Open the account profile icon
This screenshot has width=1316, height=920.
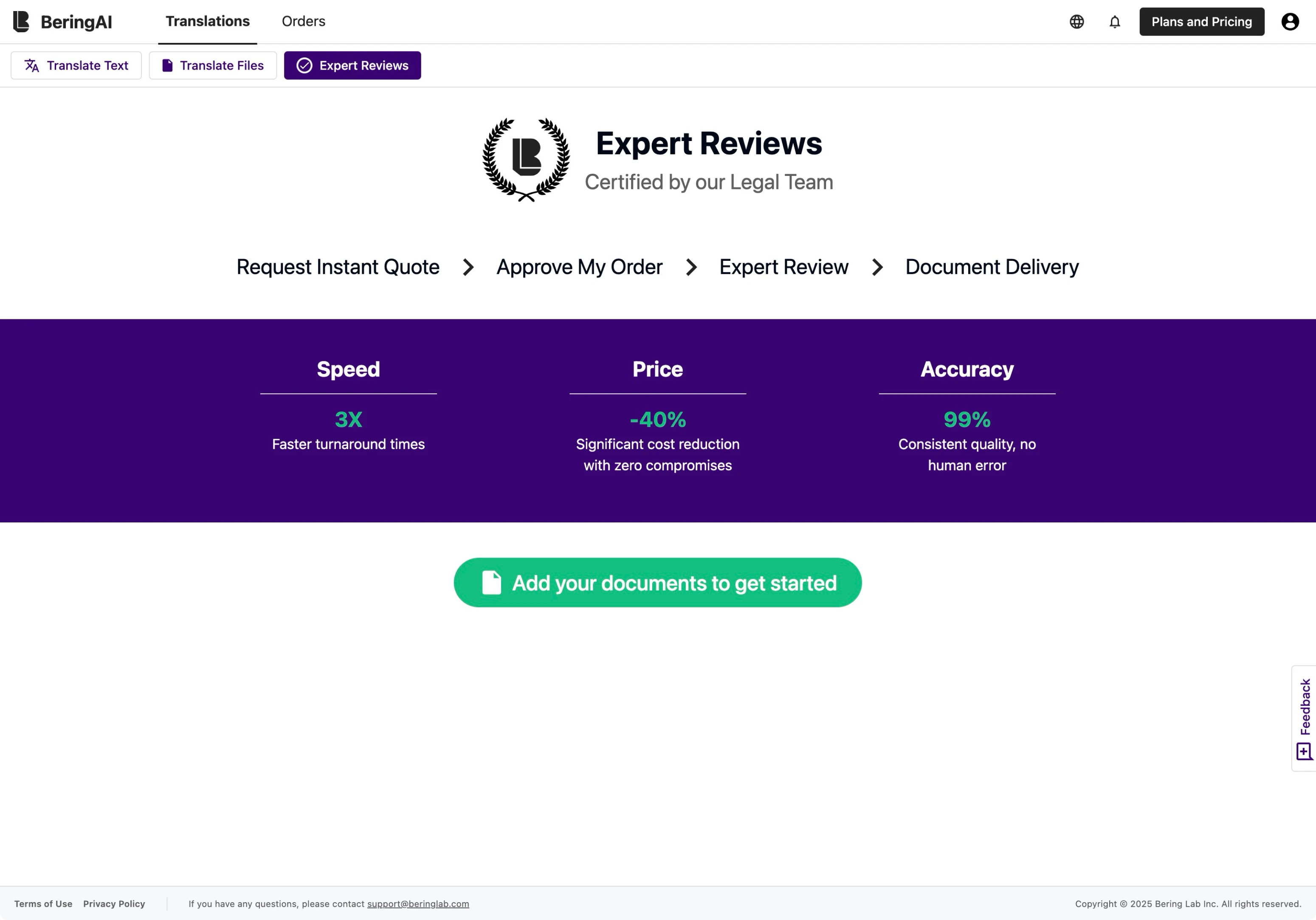[1289, 21]
